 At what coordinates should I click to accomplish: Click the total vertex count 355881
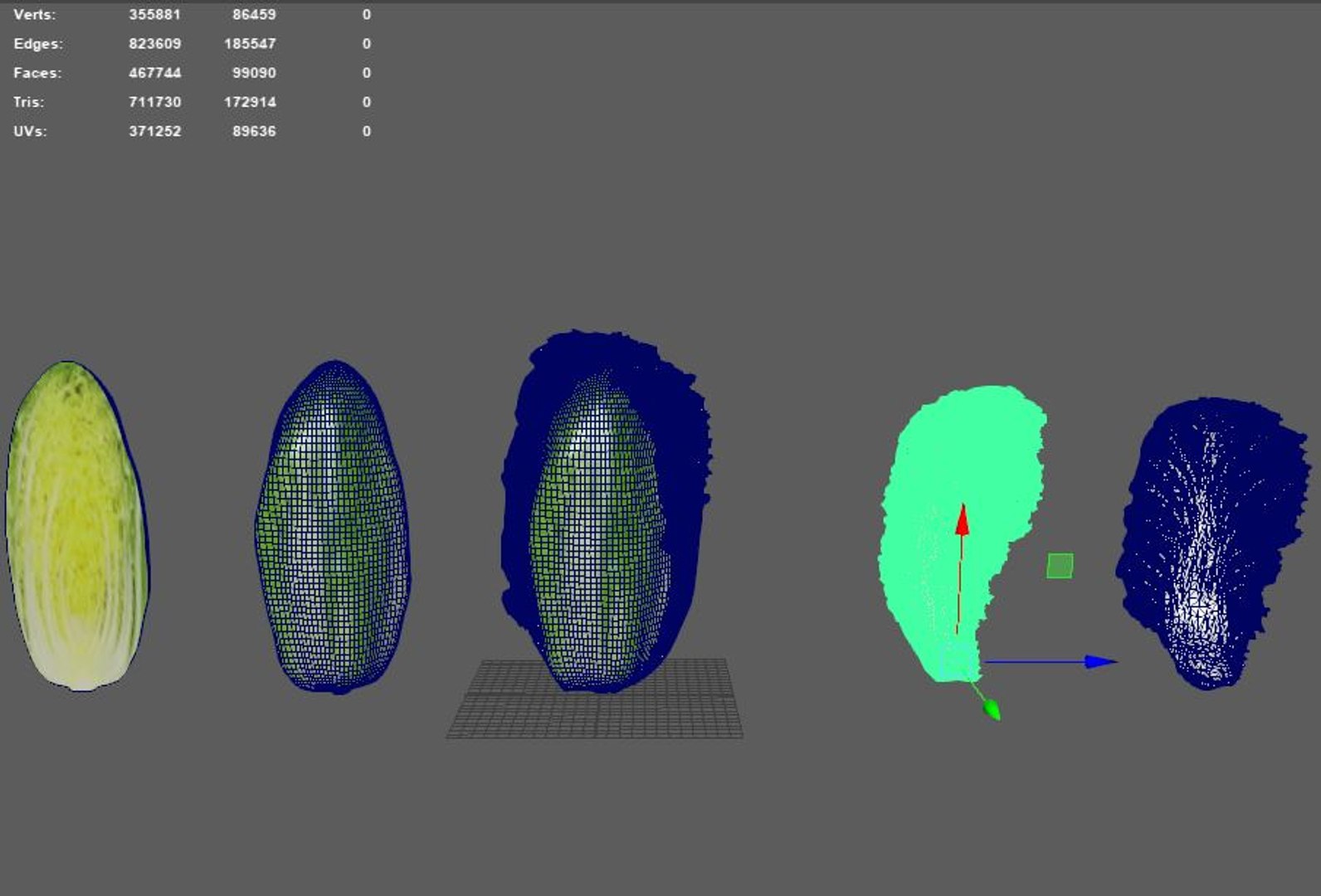pos(154,15)
